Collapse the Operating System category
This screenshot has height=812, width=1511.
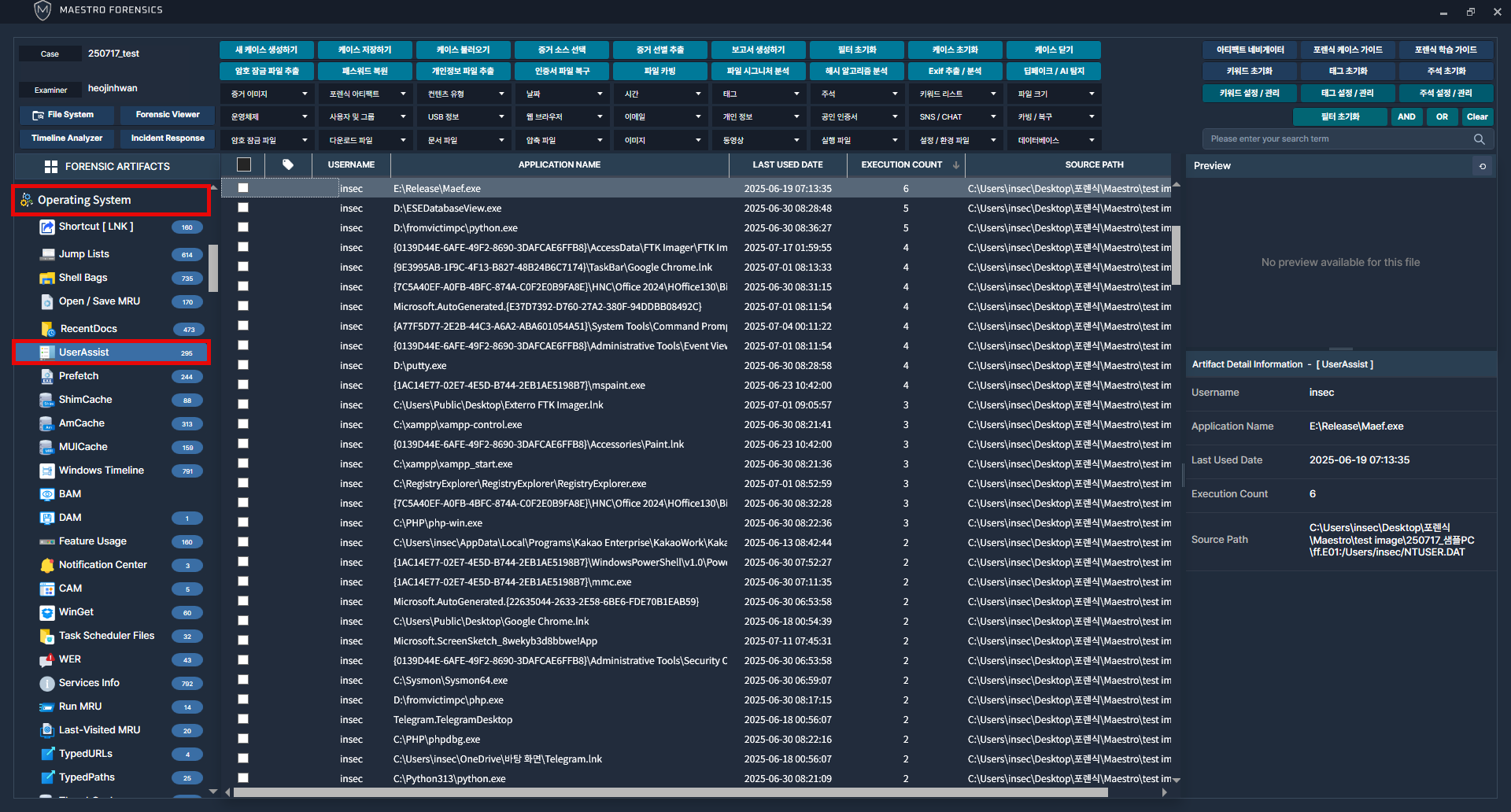click(x=111, y=200)
